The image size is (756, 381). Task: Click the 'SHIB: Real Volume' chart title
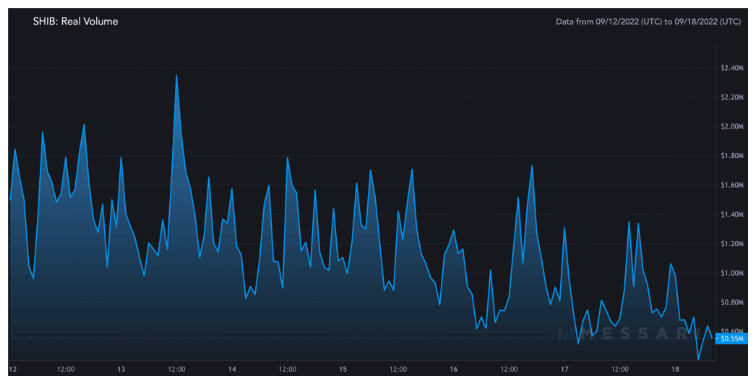click(75, 22)
